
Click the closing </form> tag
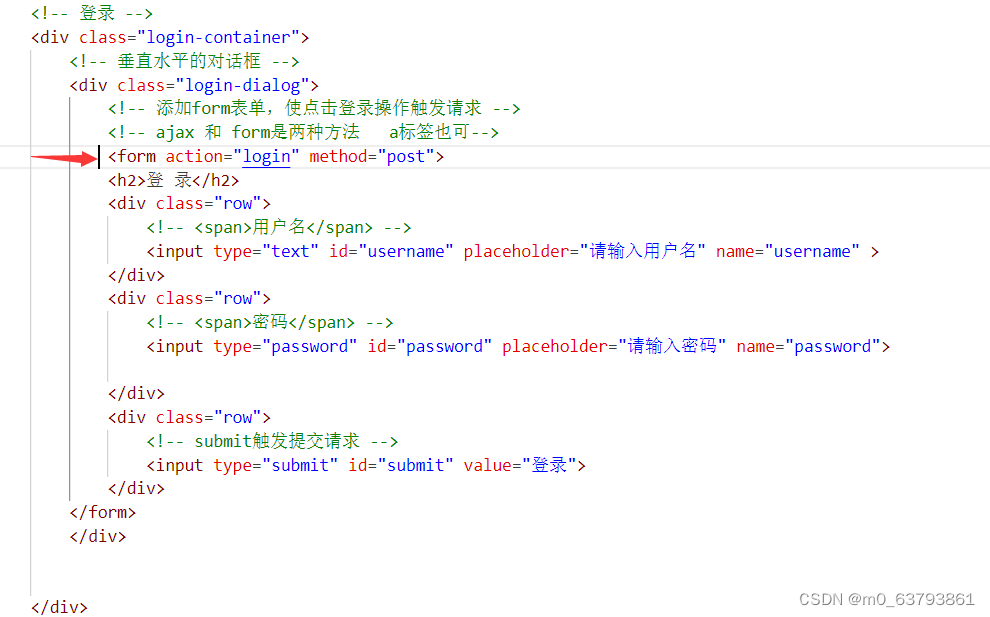point(103,512)
